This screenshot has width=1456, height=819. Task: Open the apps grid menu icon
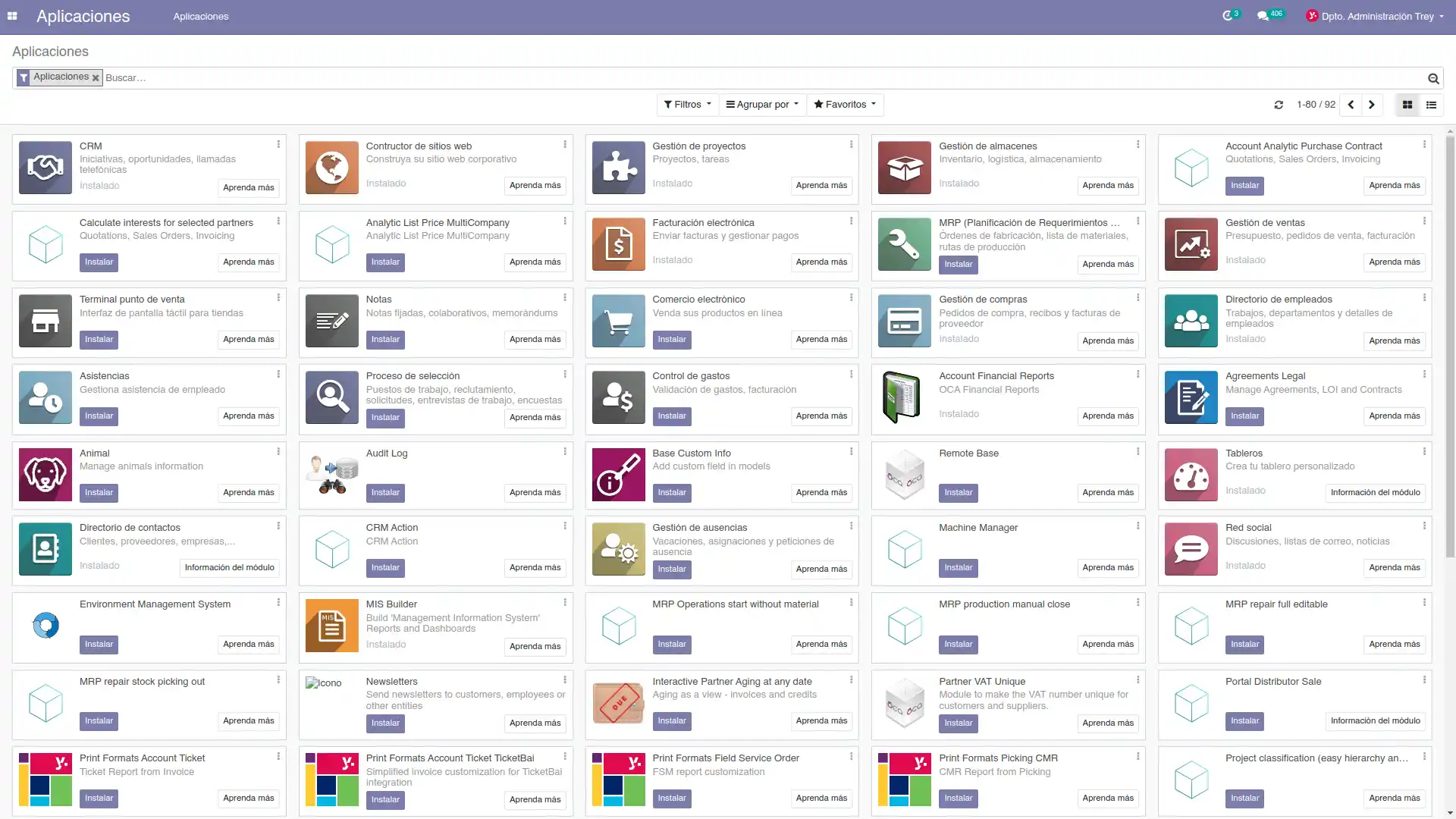click(12, 16)
